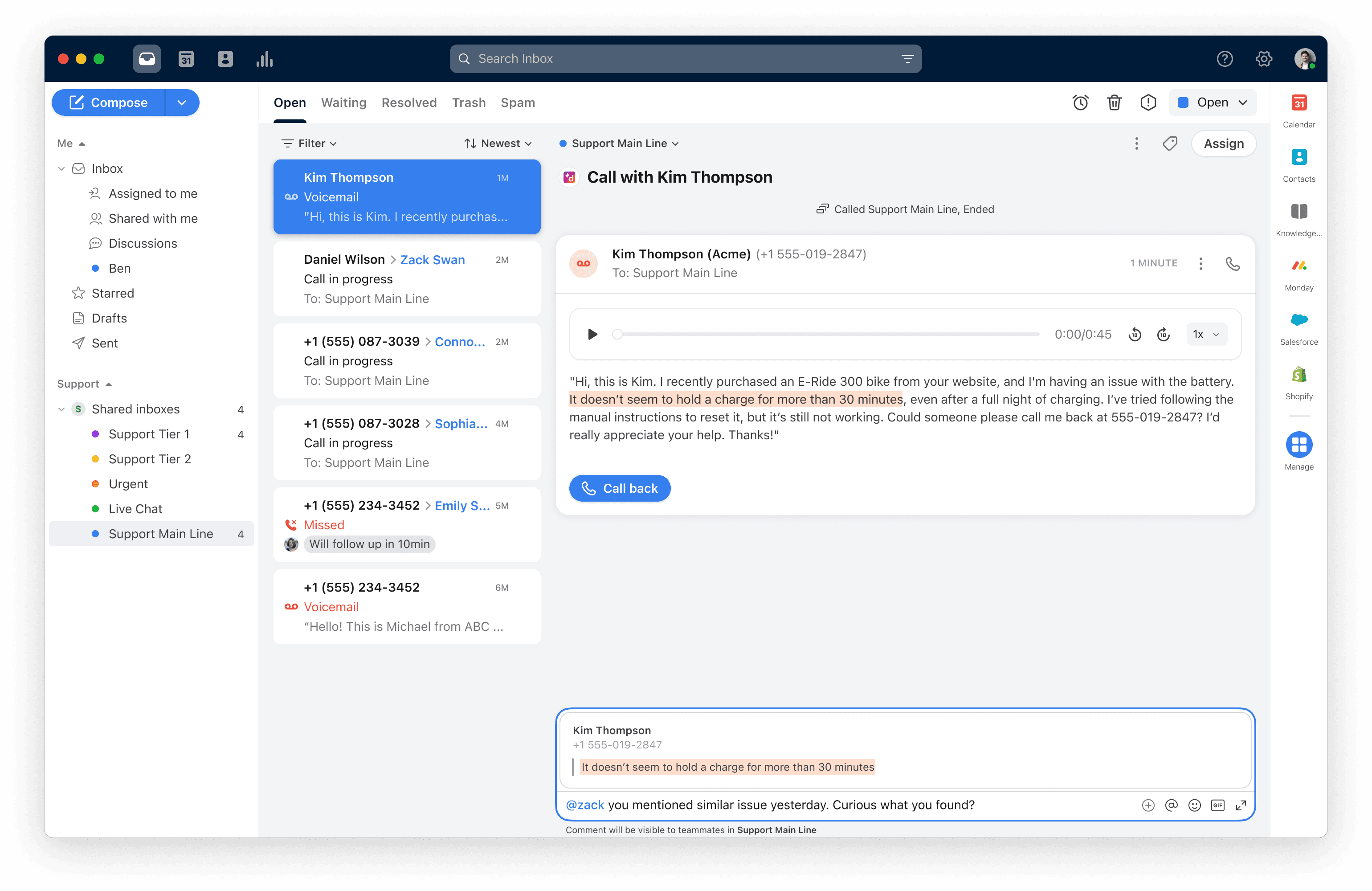Collapse the Inbox tree chevron
Image resolution: width=1372 pixels, height=891 pixels.
coord(61,169)
